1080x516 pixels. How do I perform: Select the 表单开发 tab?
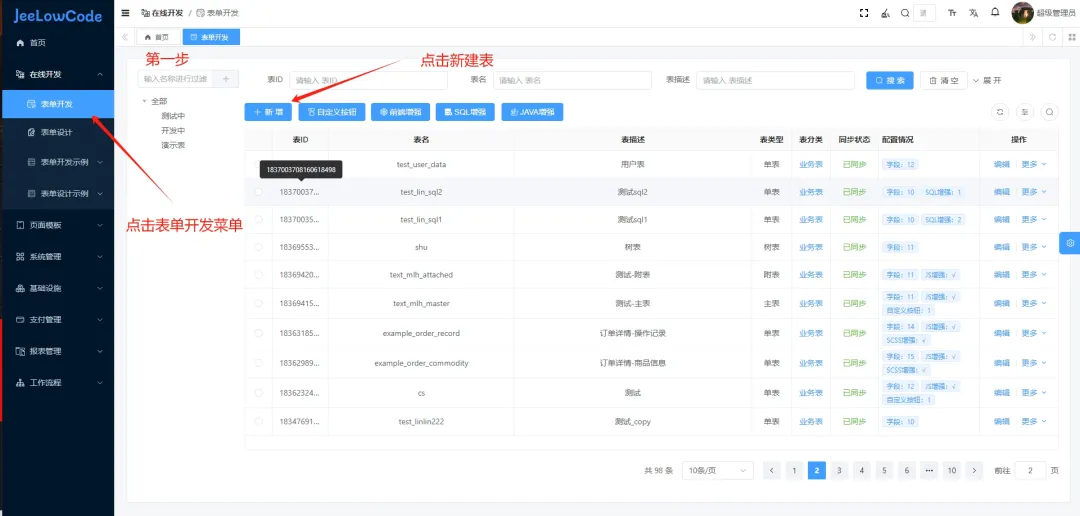pos(211,37)
